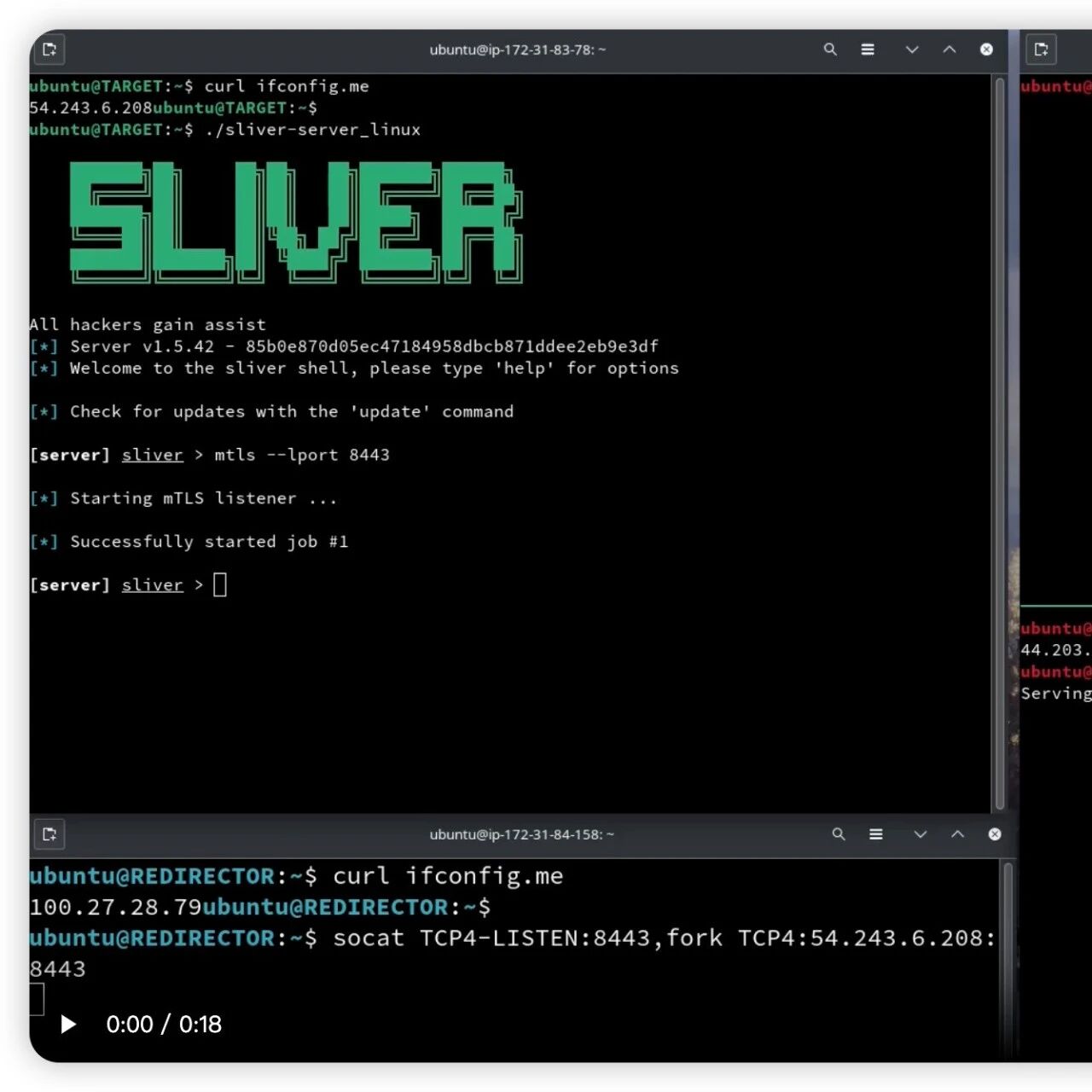The image size is (1092, 1092).
Task: Open new tab icon in TARGET terminal
Action: pos(49,49)
